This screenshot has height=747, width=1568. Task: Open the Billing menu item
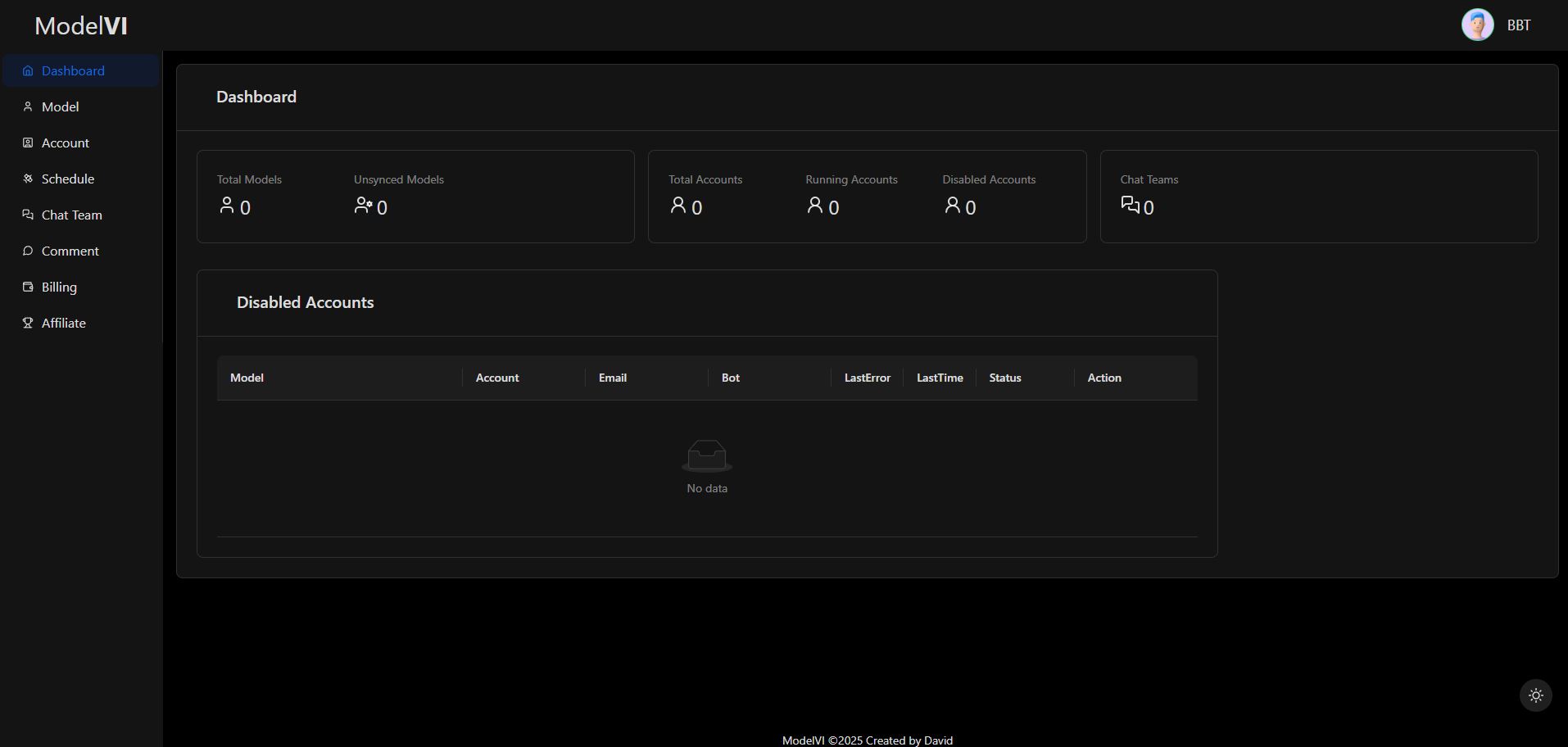click(59, 287)
